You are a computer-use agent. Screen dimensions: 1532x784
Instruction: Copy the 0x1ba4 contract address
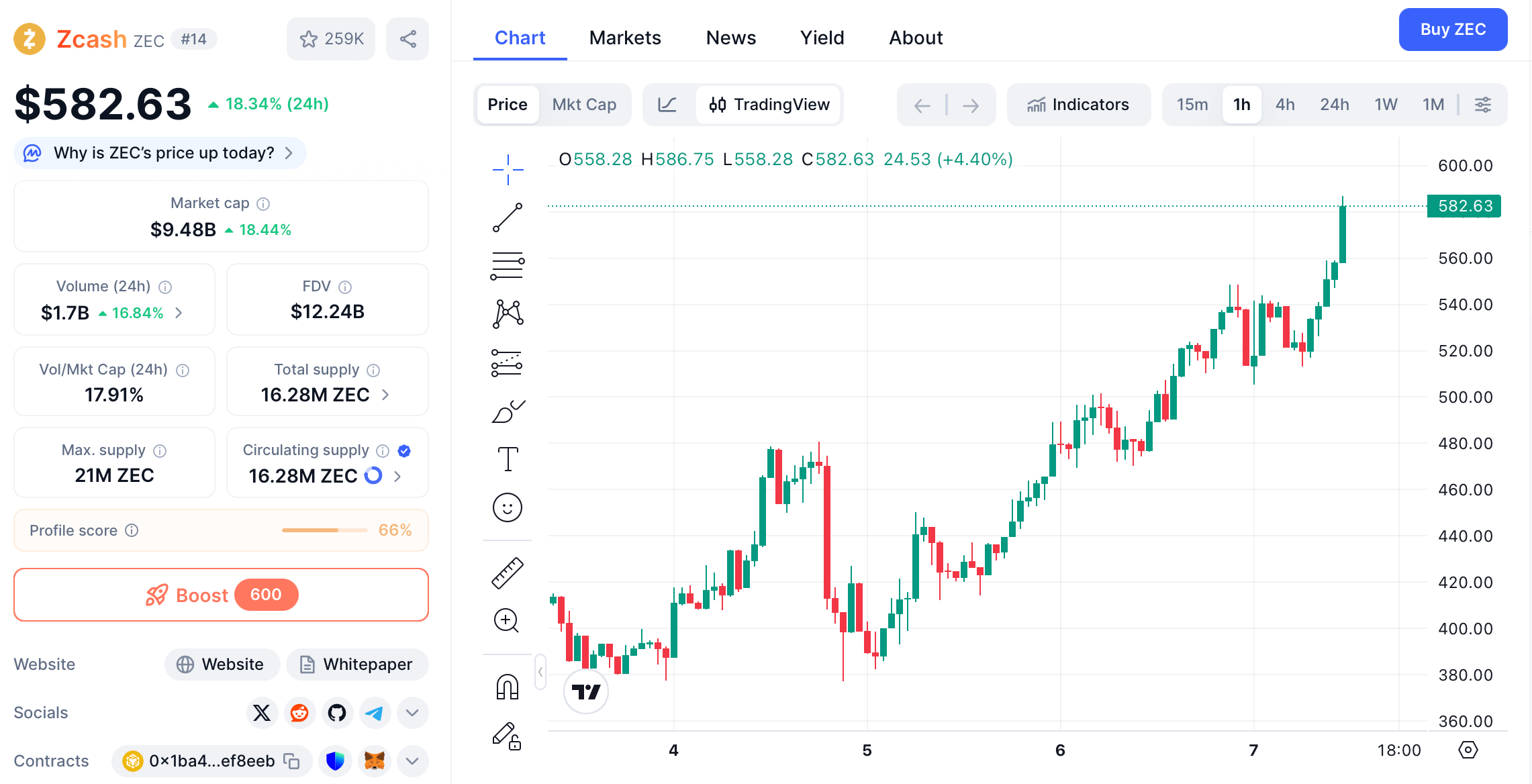click(290, 761)
